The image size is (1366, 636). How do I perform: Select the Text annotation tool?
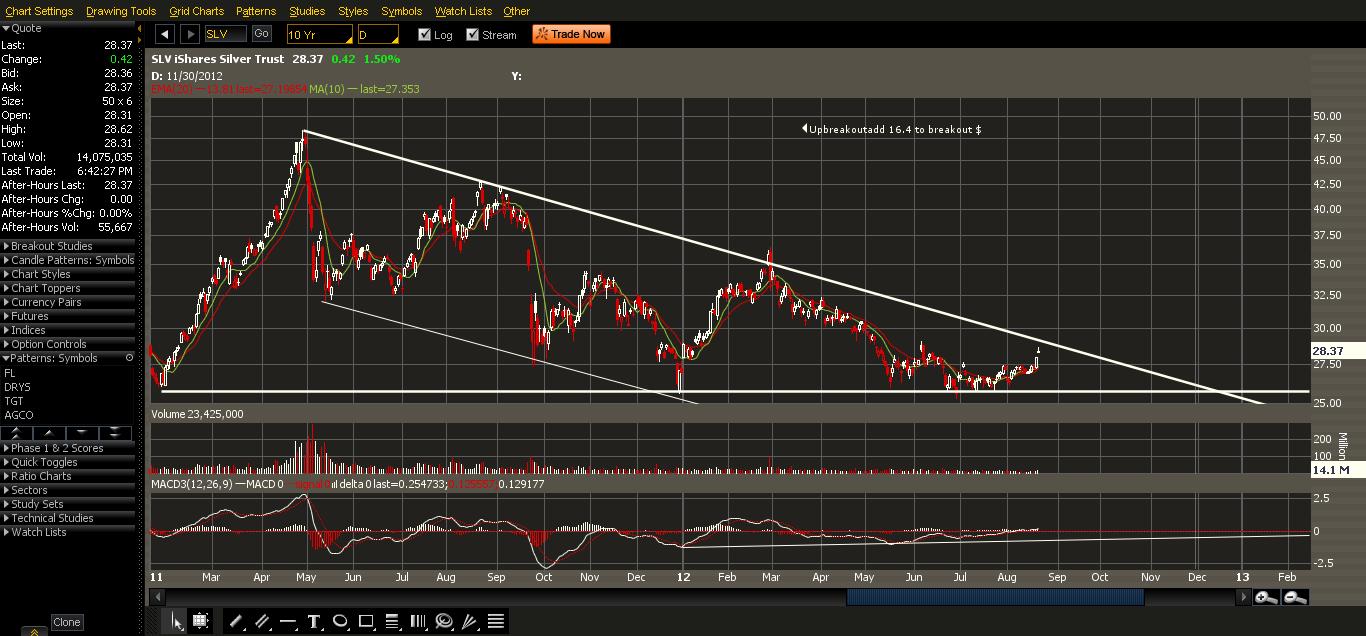point(314,621)
